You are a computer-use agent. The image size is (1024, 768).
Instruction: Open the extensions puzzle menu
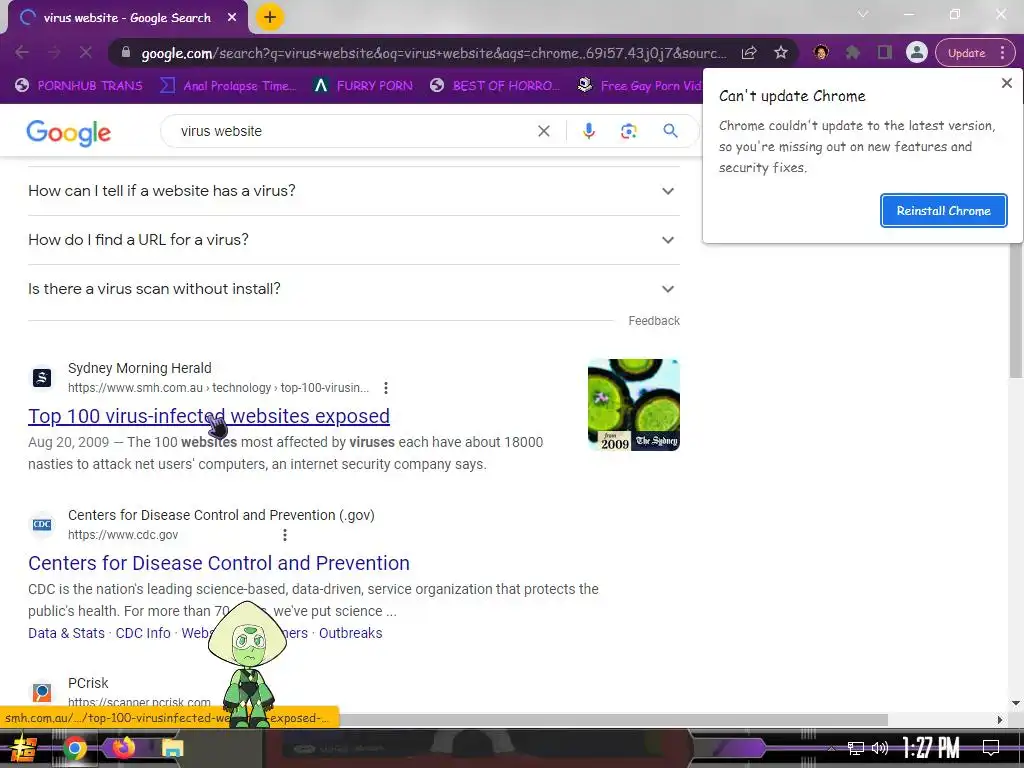[x=852, y=52]
